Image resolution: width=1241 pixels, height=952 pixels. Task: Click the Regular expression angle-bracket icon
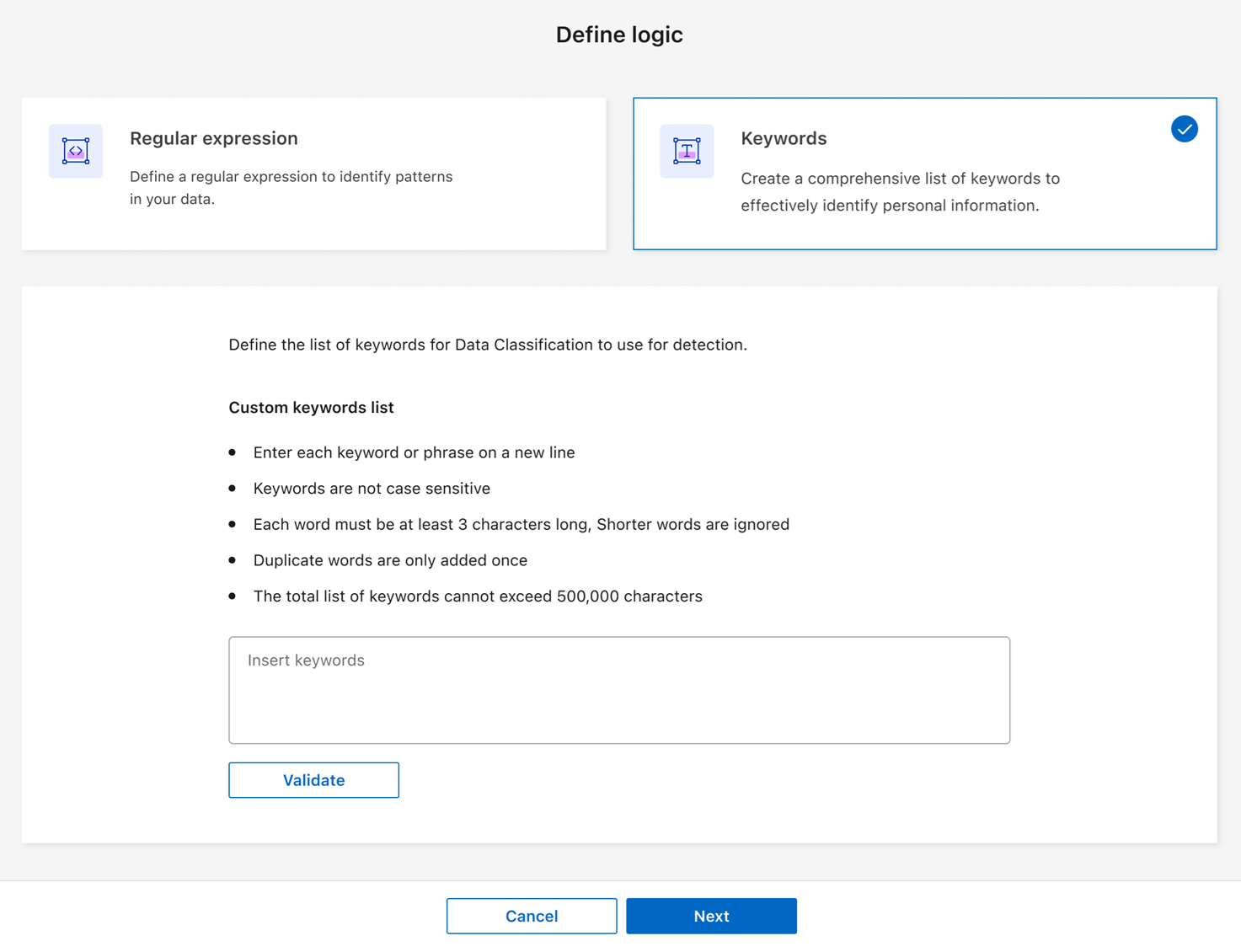pyautogui.click(x=75, y=152)
